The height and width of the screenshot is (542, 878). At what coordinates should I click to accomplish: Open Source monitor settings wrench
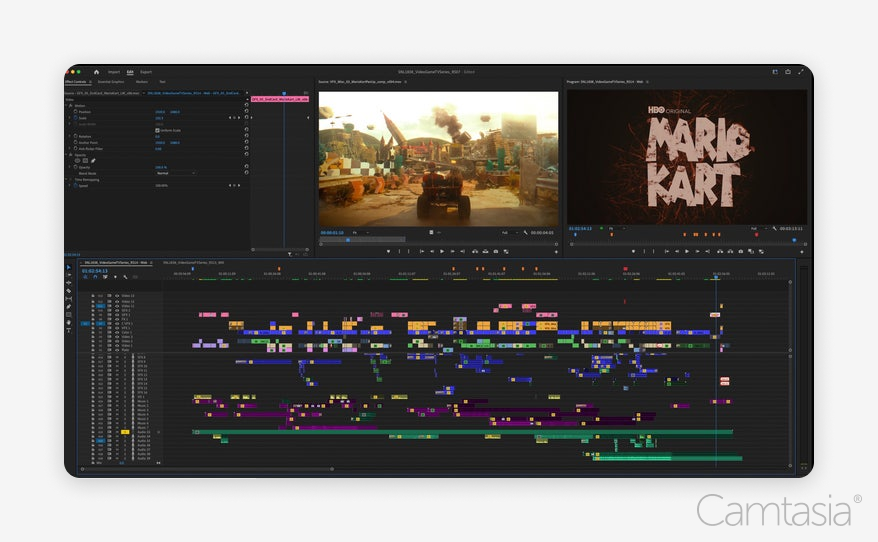[x=525, y=232]
